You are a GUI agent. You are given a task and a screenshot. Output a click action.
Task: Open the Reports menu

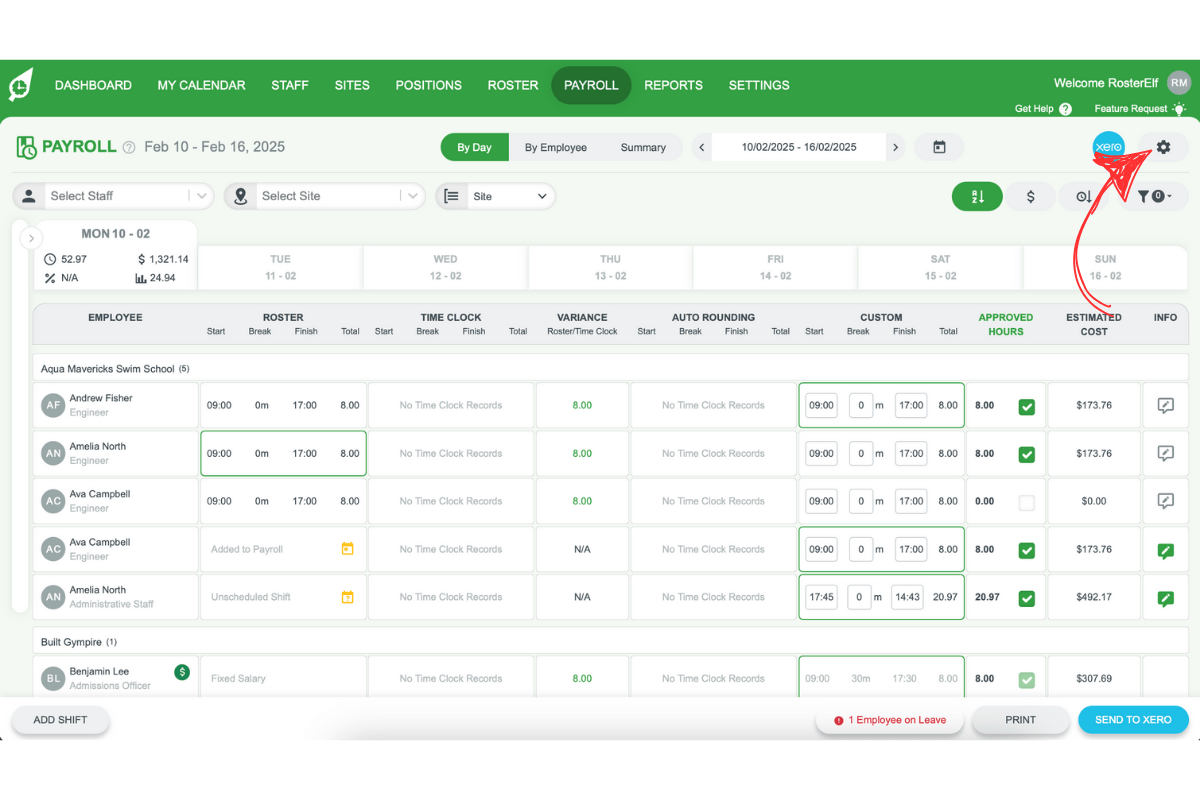[673, 85]
